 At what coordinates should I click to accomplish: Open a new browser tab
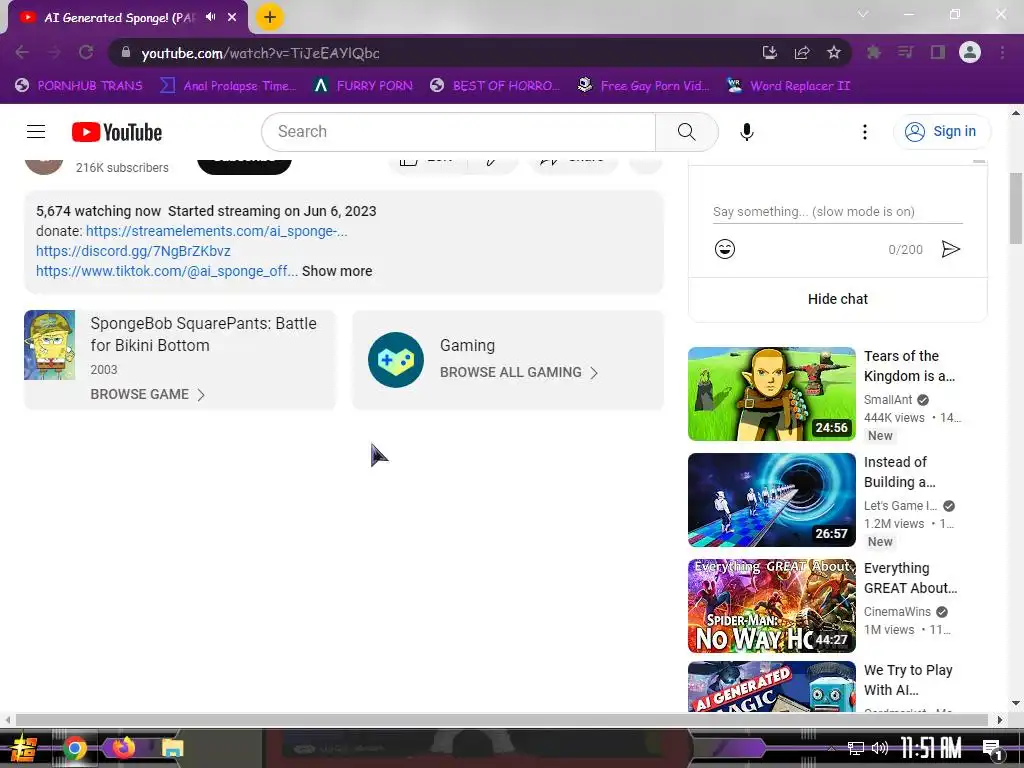point(270,17)
